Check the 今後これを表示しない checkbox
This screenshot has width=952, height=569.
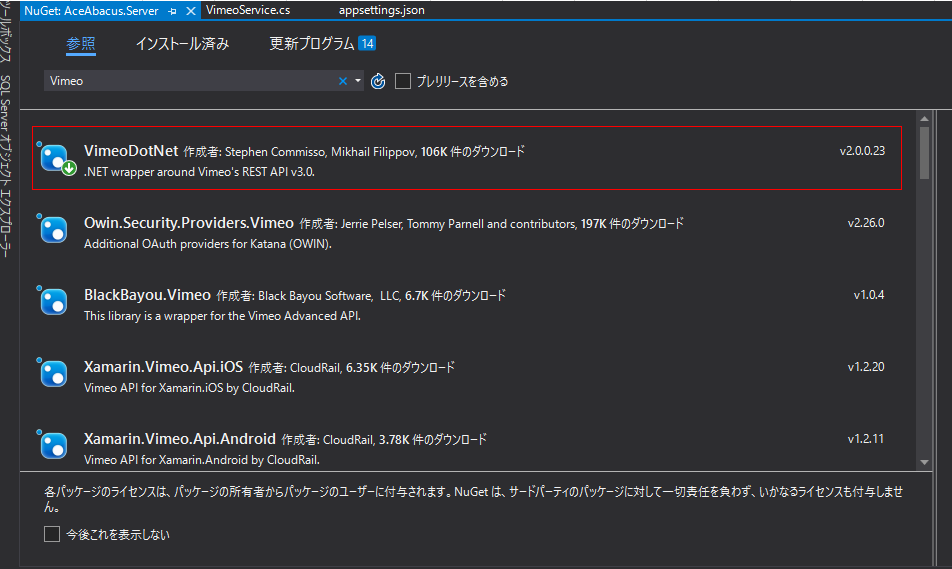52,534
